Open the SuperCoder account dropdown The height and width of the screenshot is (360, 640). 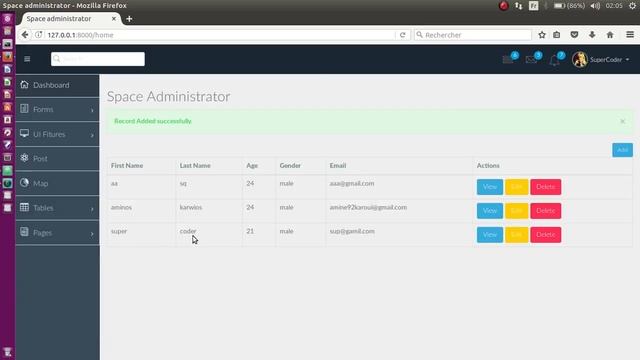pyautogui.click(x=609, y=60)
